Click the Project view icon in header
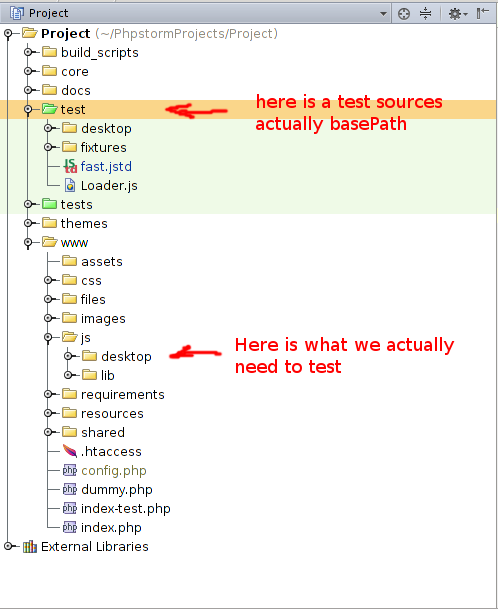498x609 pixels. tap(17, 13)
